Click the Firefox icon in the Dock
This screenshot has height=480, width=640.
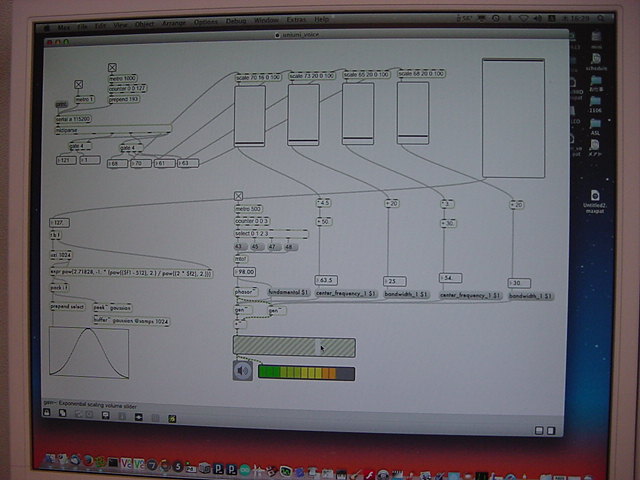click(x=89, y=462)
